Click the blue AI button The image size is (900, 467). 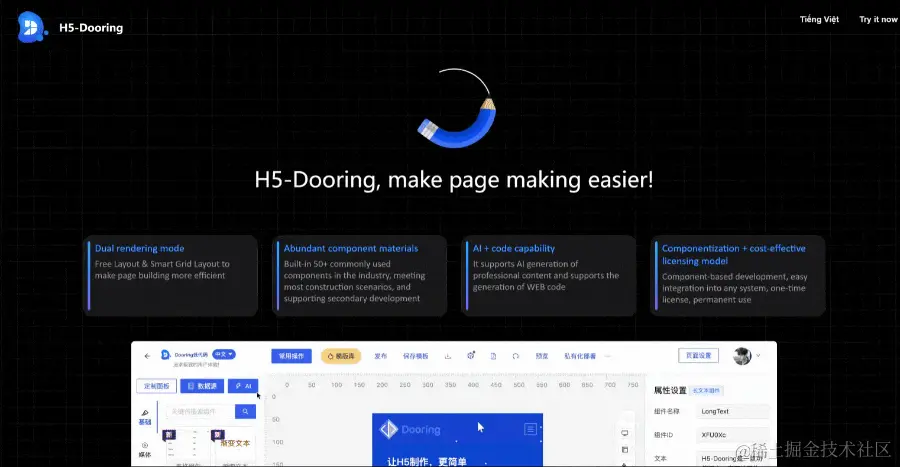pos(243,386)
